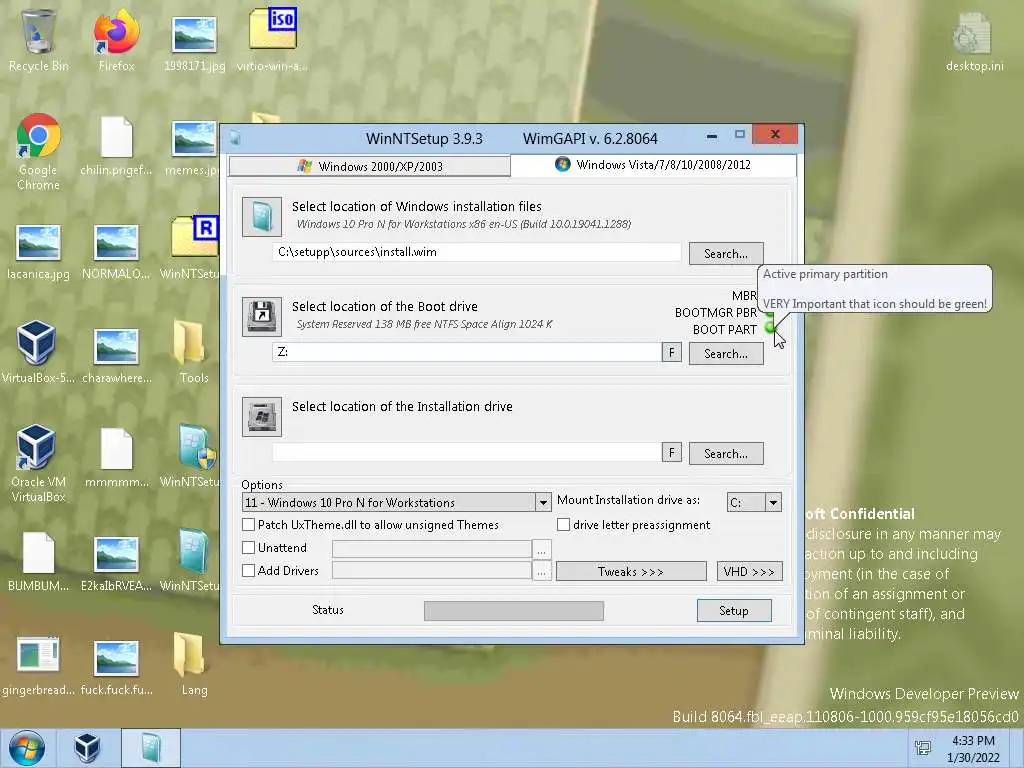Click the Status progress bar

pyautogui.click(x=514, y=611)
